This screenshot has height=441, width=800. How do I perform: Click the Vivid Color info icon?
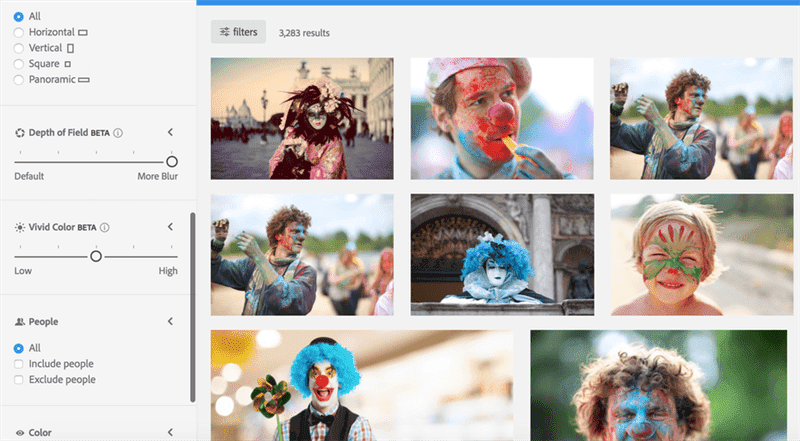coord(105,227)
